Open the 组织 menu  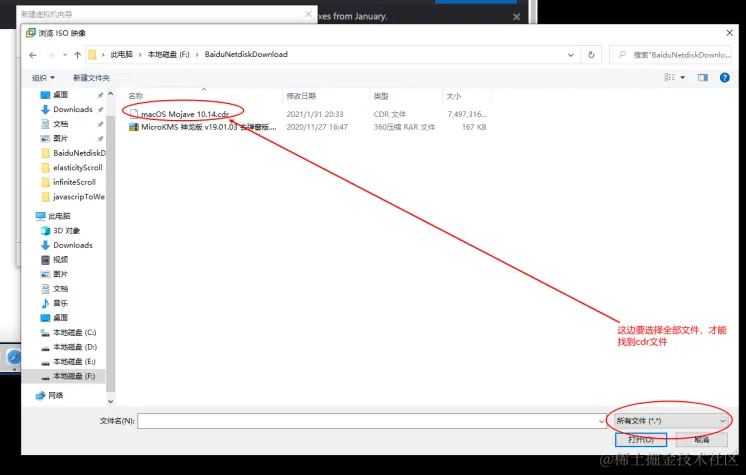(x=43, y=78)
